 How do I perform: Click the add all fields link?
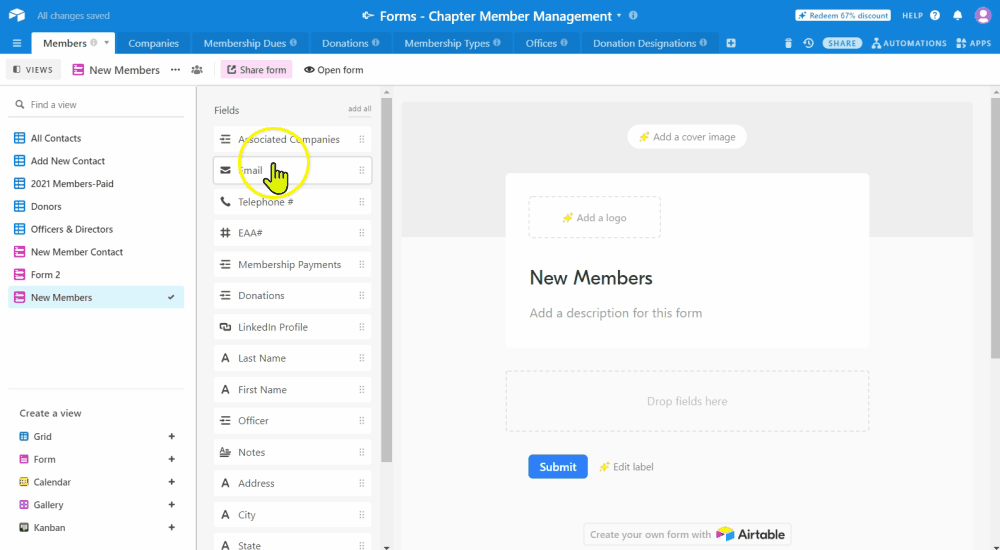pos(359,109)
